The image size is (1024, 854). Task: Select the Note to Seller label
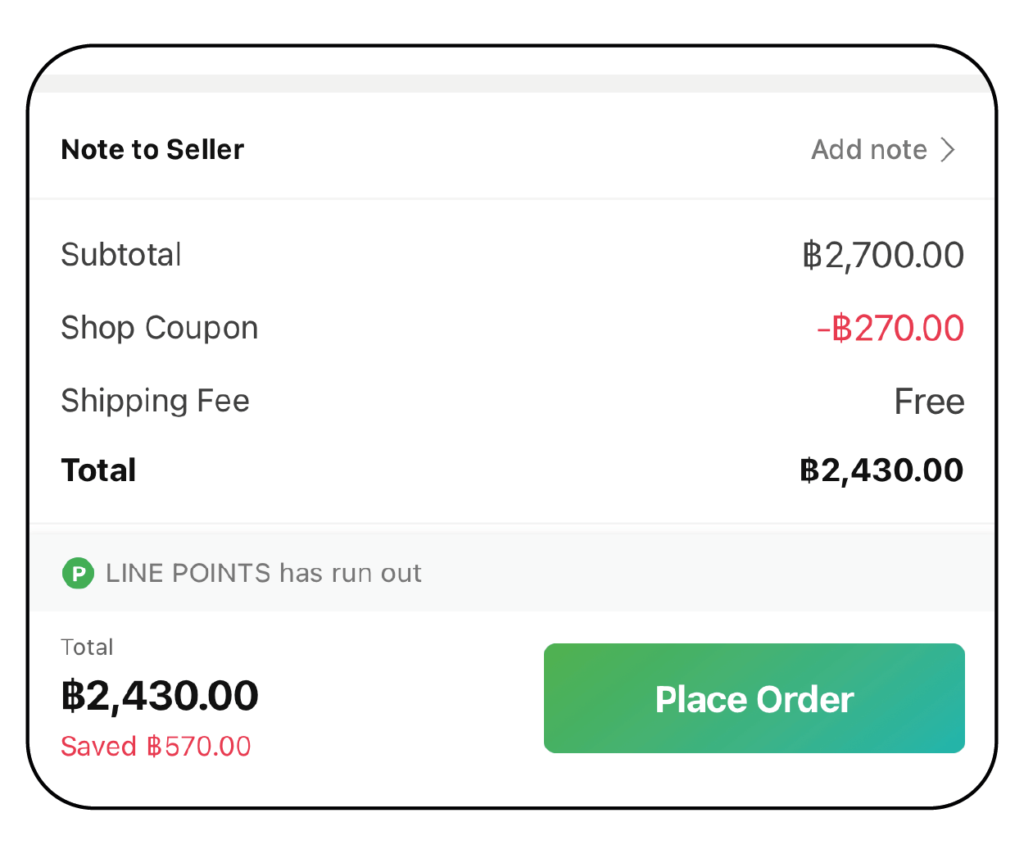tap(152, 150)
